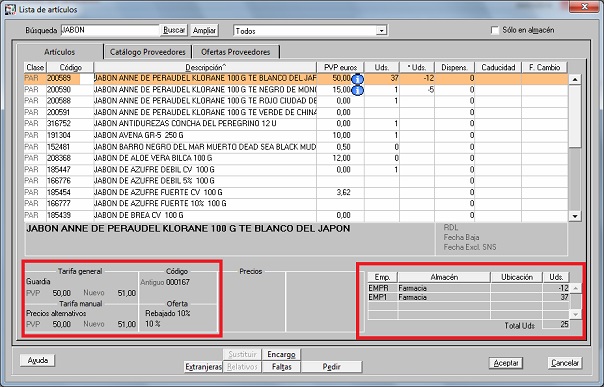604x387 pixels.
Task: Select row JABON ANNE DE PERAUDEL TE BLANCO DEL JAPON
Action: [x=296, y=79]
